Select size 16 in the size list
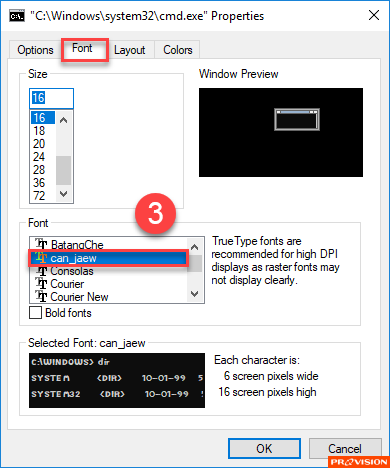Image resolution: width=390 pixels, height=468 pixels. point(43,117)
